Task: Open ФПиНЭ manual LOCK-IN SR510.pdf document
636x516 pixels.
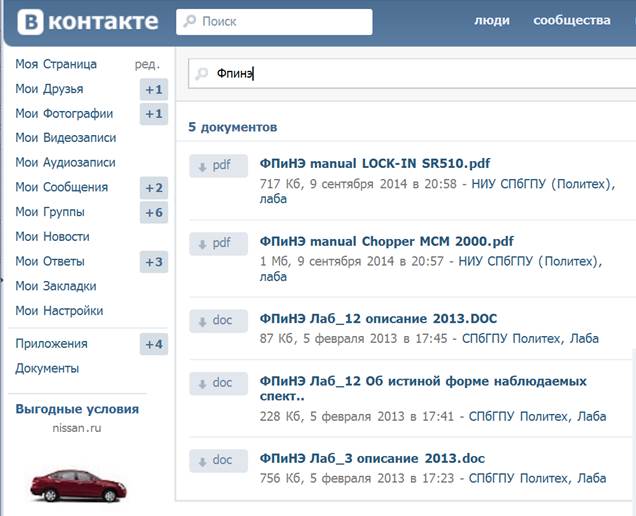Action: [375, 163]
